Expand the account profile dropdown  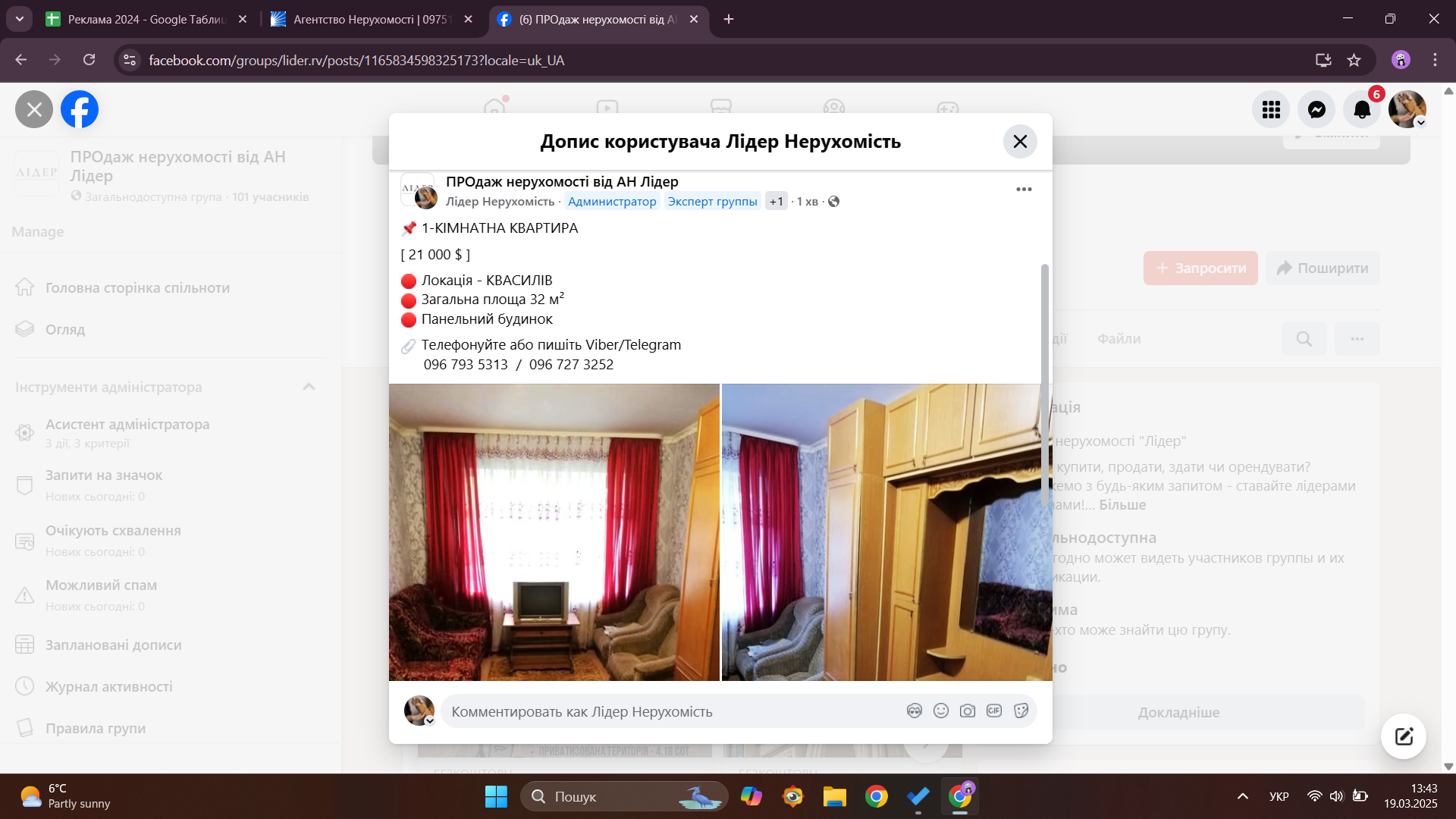tap(1421, 123)
